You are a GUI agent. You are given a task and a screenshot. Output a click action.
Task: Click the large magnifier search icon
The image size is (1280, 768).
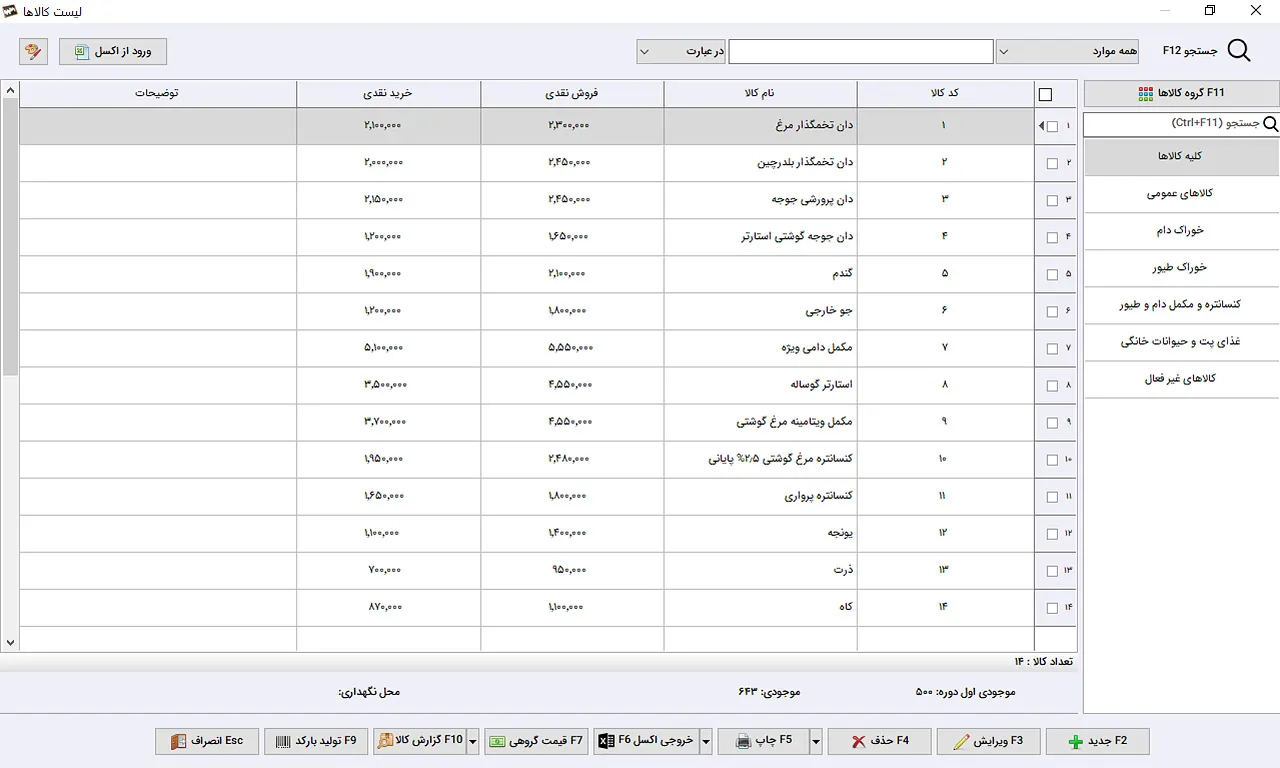[x=1238, y=51]
